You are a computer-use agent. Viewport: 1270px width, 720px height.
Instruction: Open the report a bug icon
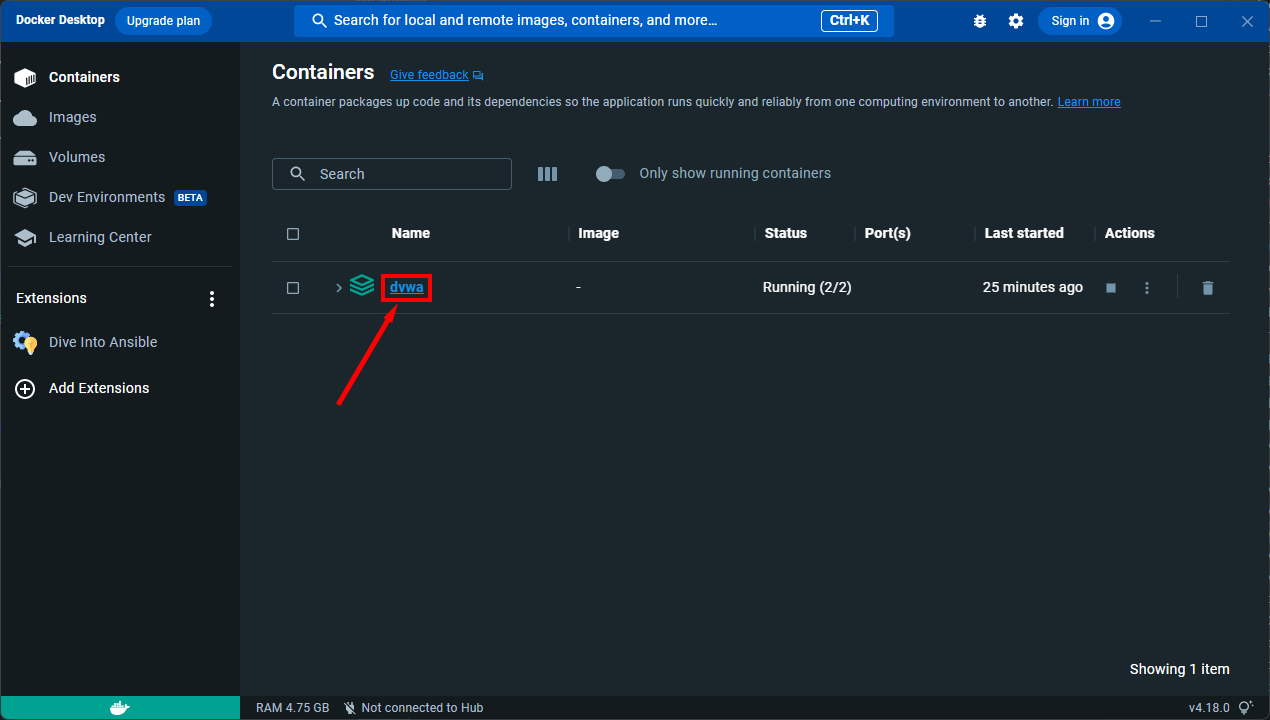tap(980, 20)
